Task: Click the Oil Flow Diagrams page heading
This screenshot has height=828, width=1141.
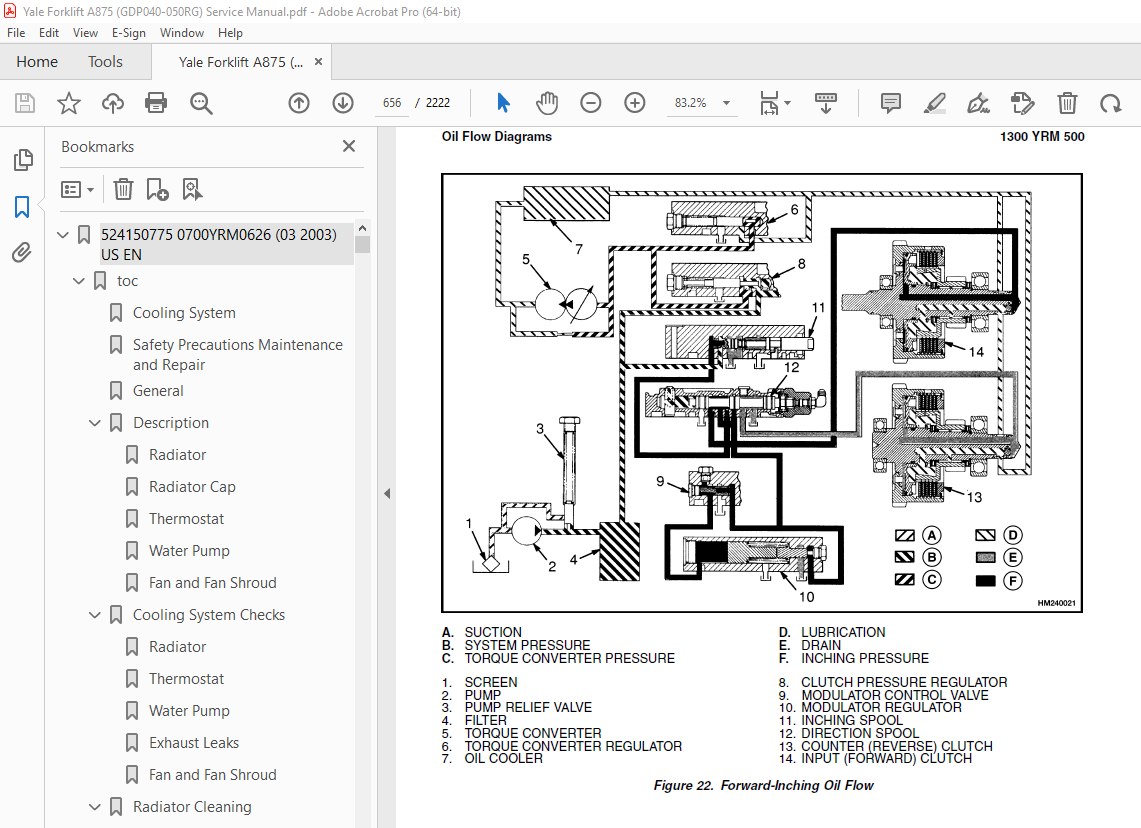Action: (496, 136)
